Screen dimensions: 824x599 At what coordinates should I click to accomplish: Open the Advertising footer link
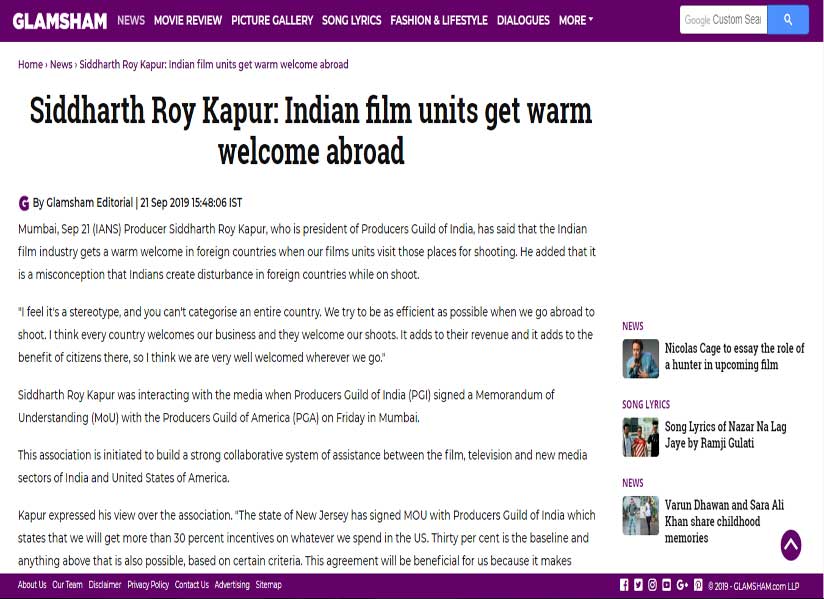[x=232, y=585]
